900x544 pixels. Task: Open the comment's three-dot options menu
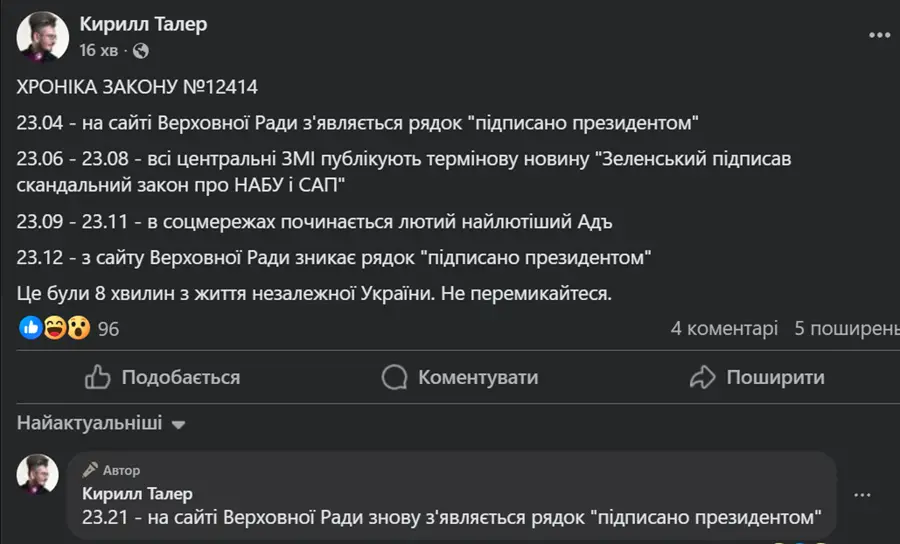(x=862, y=495)
